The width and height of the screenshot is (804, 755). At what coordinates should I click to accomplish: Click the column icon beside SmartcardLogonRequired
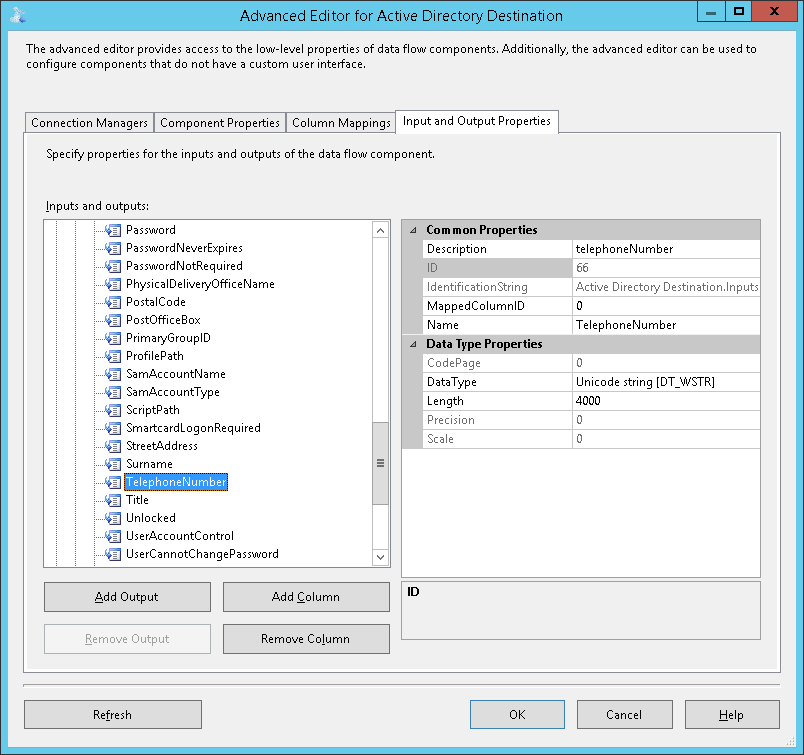[x=113, y=428]
